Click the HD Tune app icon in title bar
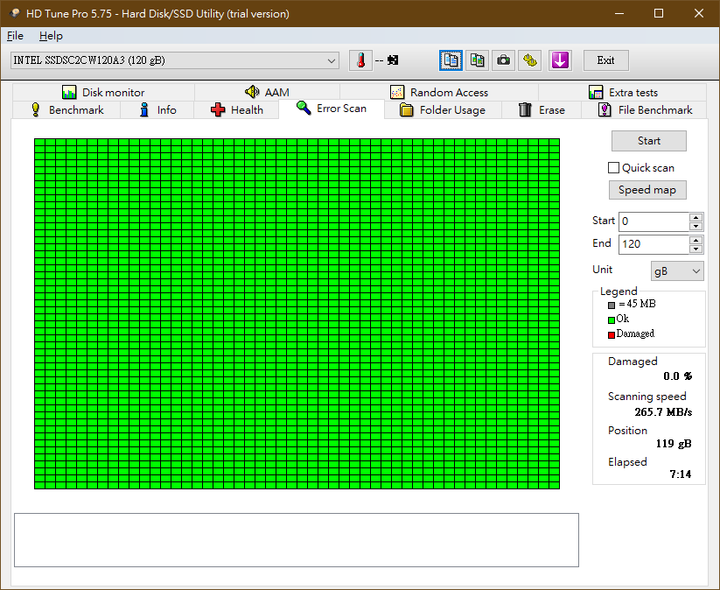 [x=14, y=13]
